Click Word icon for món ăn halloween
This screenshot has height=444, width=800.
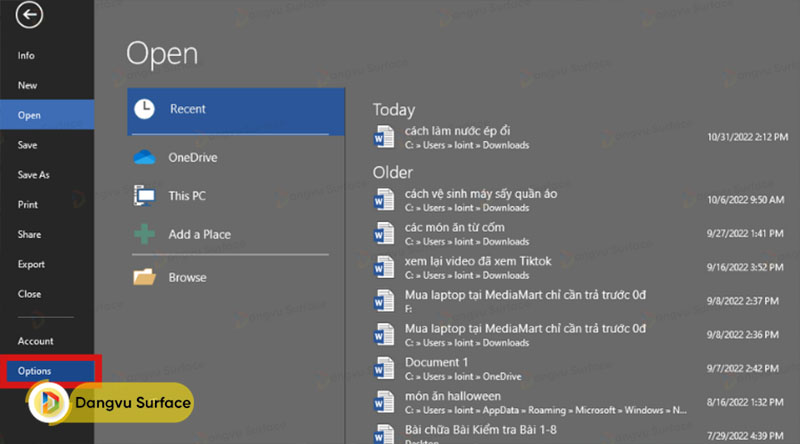(384, 402)
